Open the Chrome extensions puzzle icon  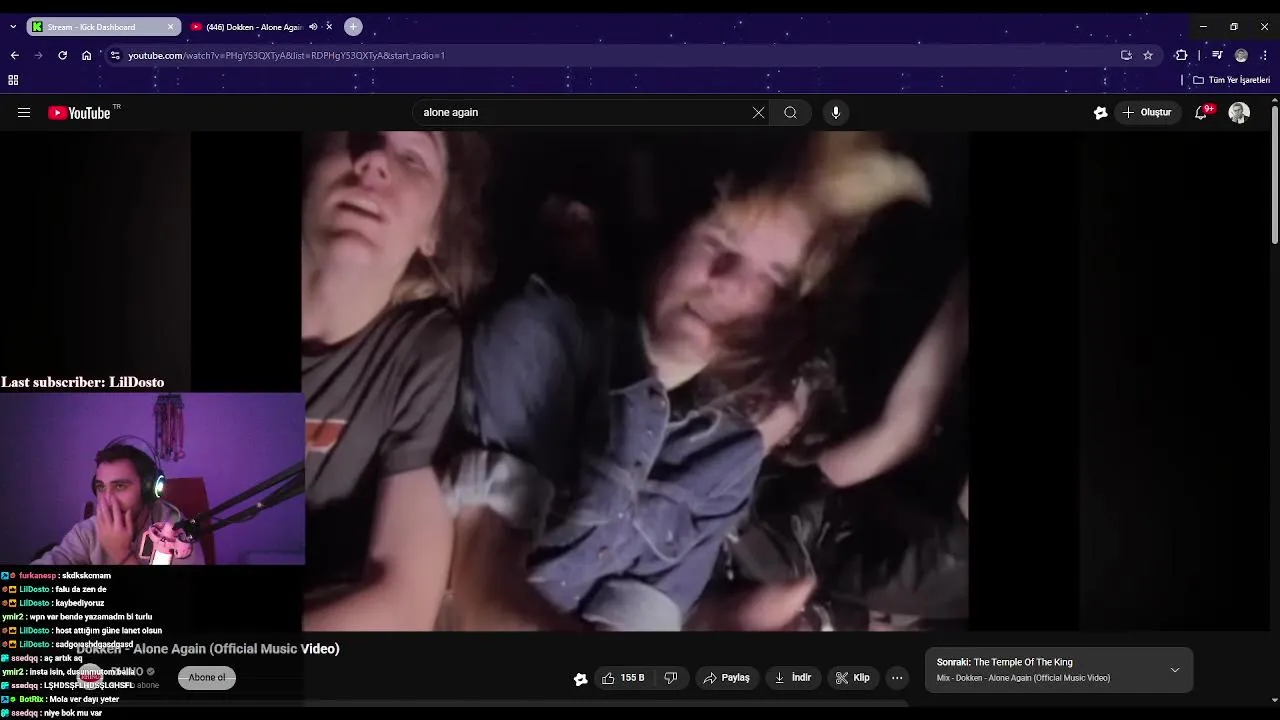click(x=1182, y=55)
